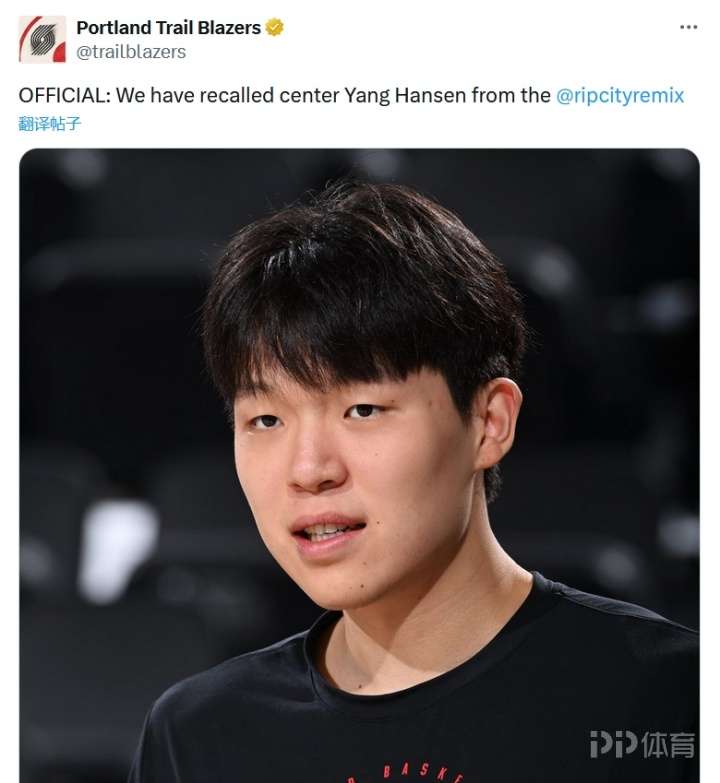The height and width of the screenshot is (783, 720).
Task: Open the attached player photo
Action: tap(360, 465)
